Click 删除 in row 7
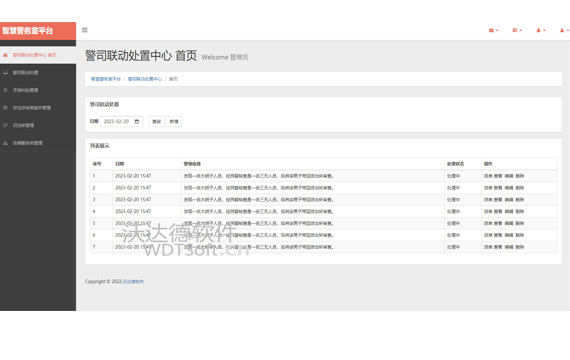The height and width of the screenshot is (360, 570). coord(519,247)
